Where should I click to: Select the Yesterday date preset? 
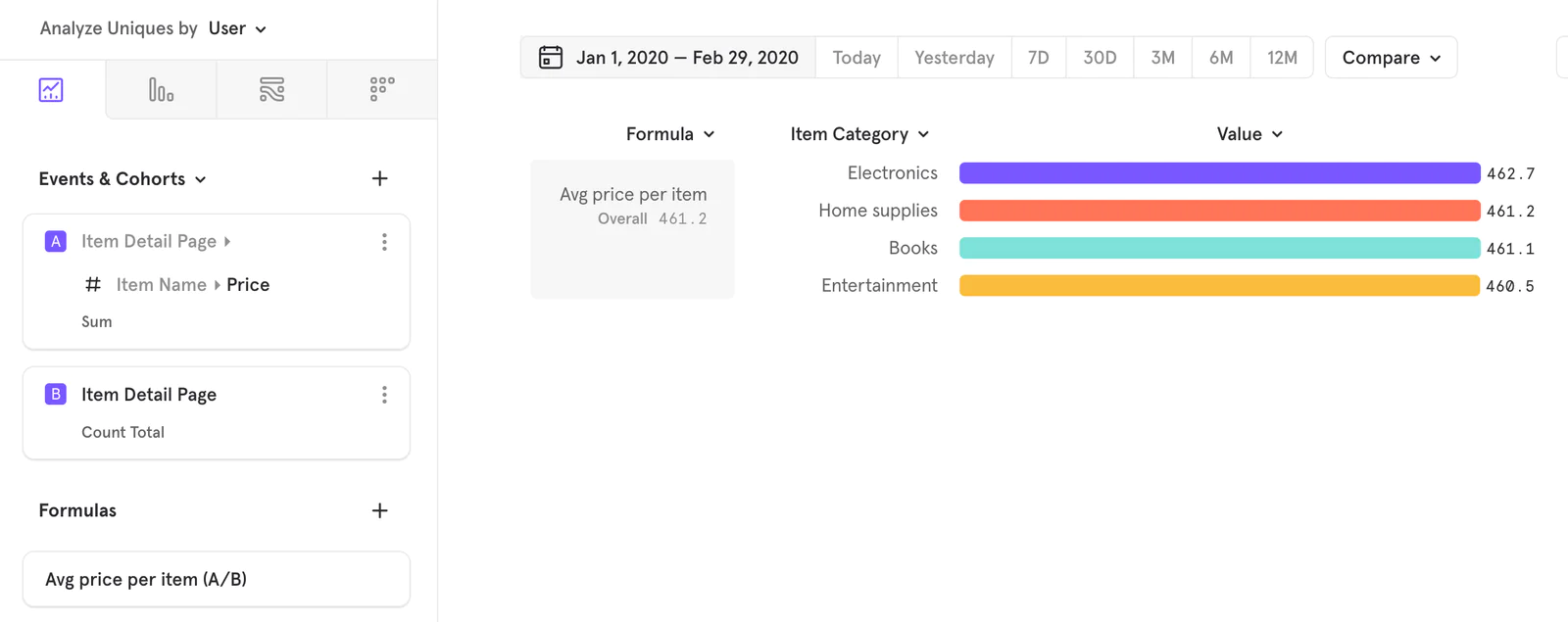(954, 57)
